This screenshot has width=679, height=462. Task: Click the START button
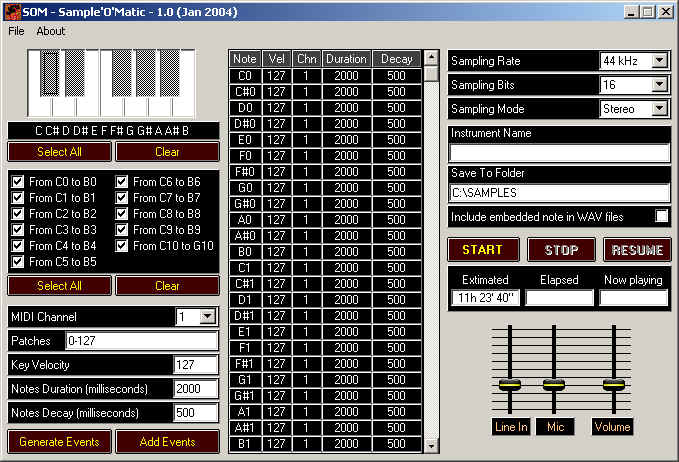[x=483, y=250]
